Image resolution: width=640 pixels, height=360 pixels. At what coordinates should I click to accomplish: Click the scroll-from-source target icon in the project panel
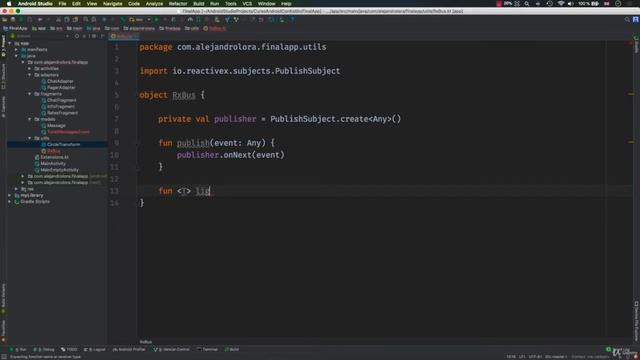pyautogui.click(x=77, y=36)
